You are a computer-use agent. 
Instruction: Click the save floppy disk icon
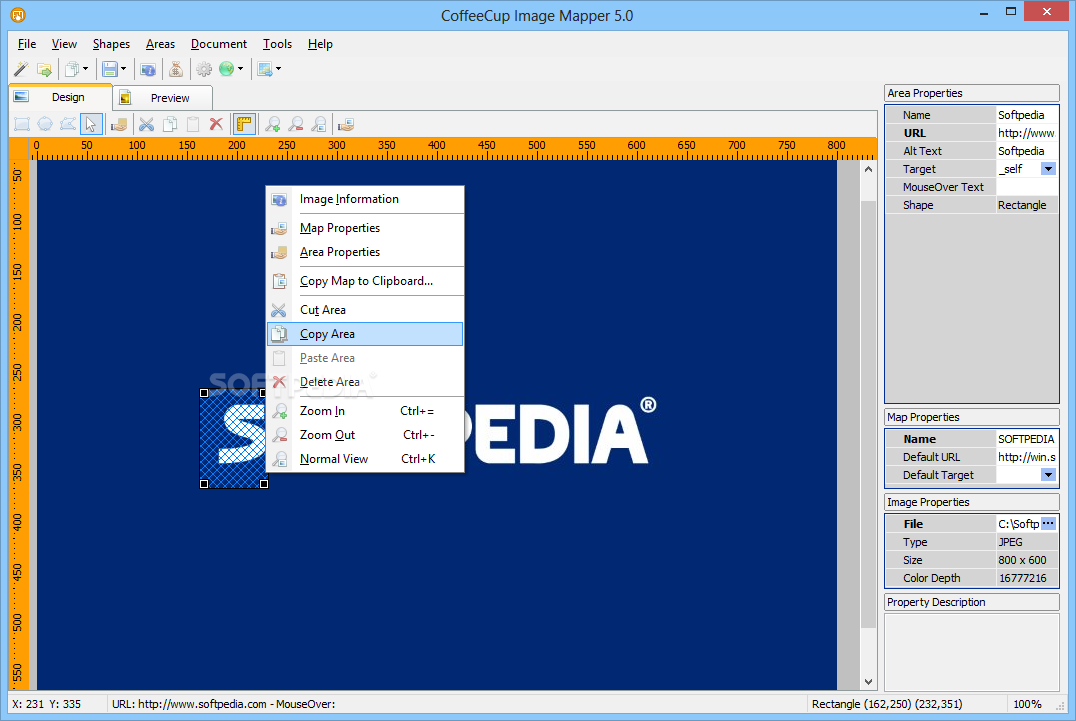tap(110, 69)
